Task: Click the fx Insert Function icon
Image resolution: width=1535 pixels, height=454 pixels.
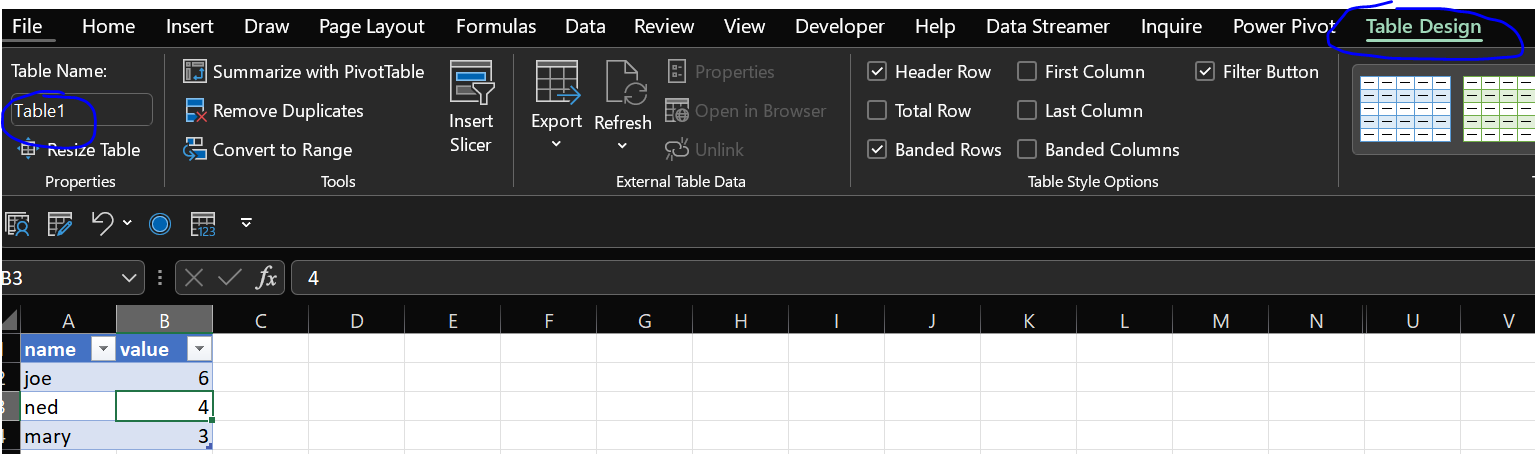Action: pyautogui.click(x=267, y=278)
